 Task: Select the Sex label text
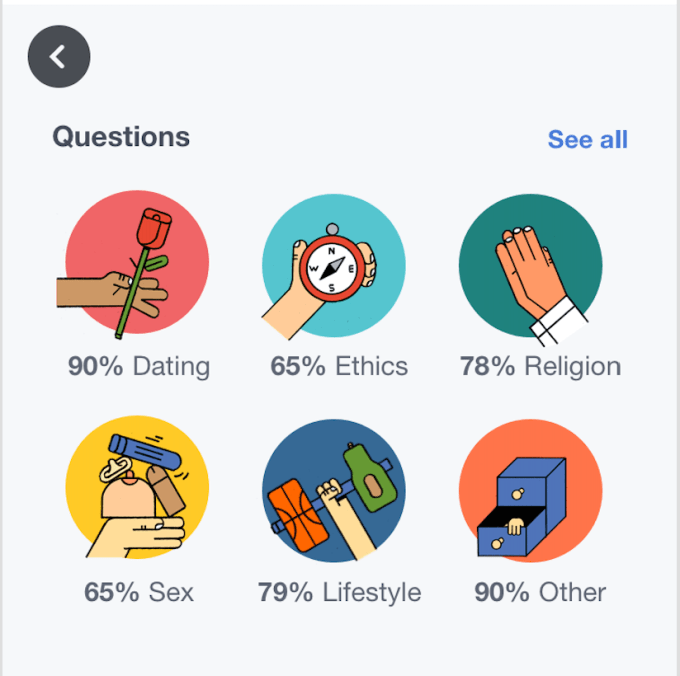pyautogui.click(x=171, y=592)
